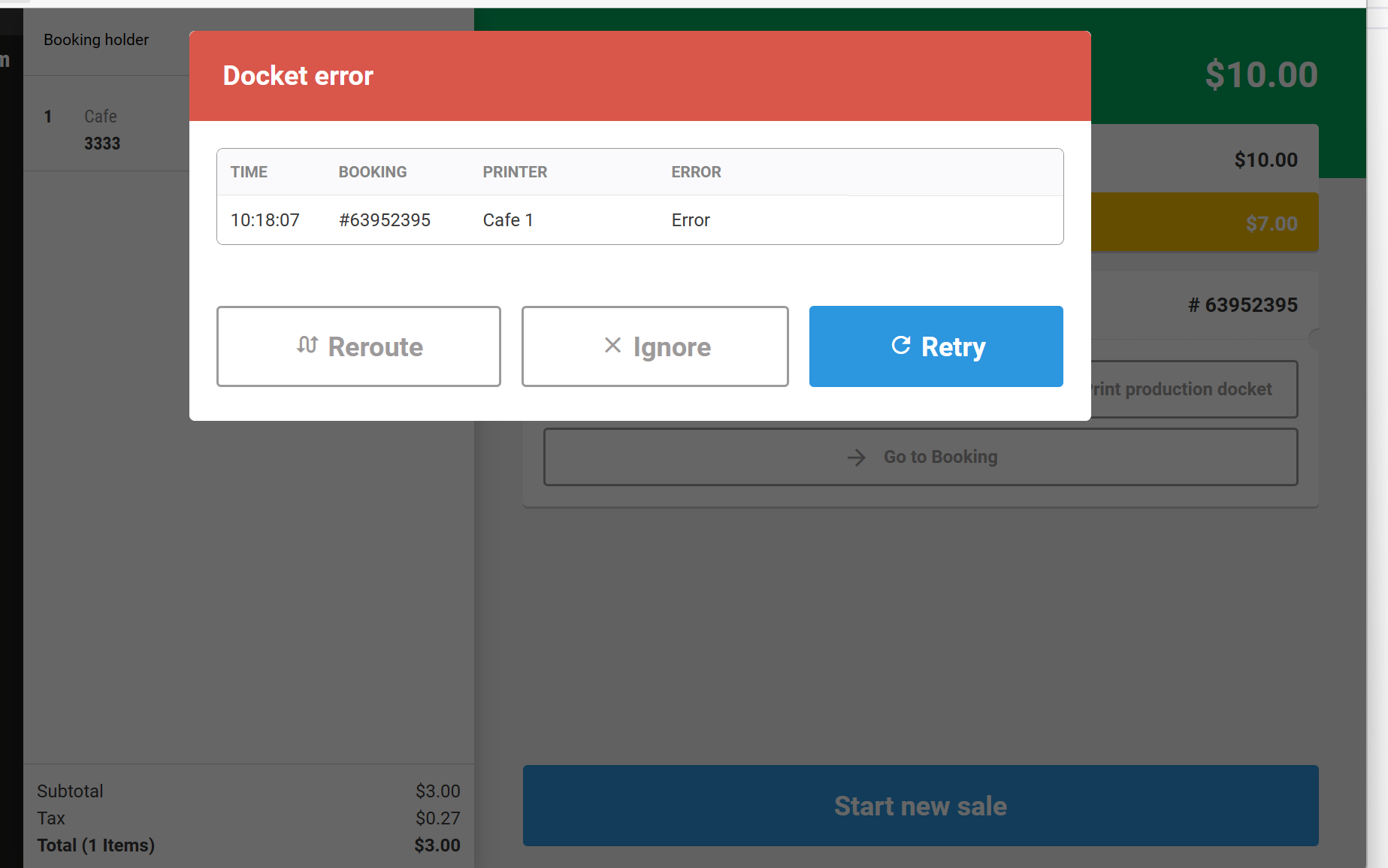Screen dimensions: 1388x868
Task: Click the Tax $0.27 line
Action: 249,818
